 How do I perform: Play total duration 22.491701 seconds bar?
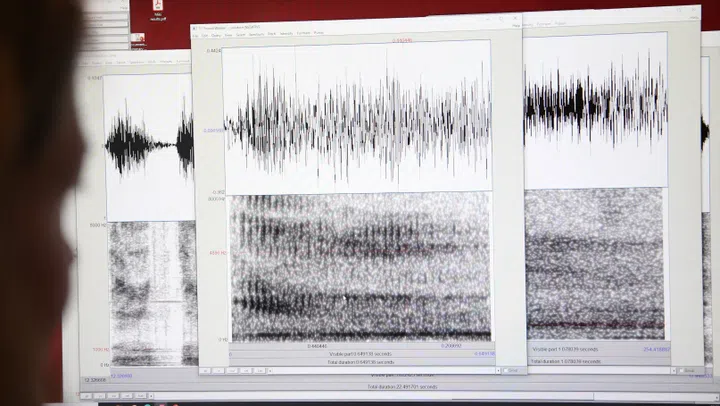coord(400,386)
